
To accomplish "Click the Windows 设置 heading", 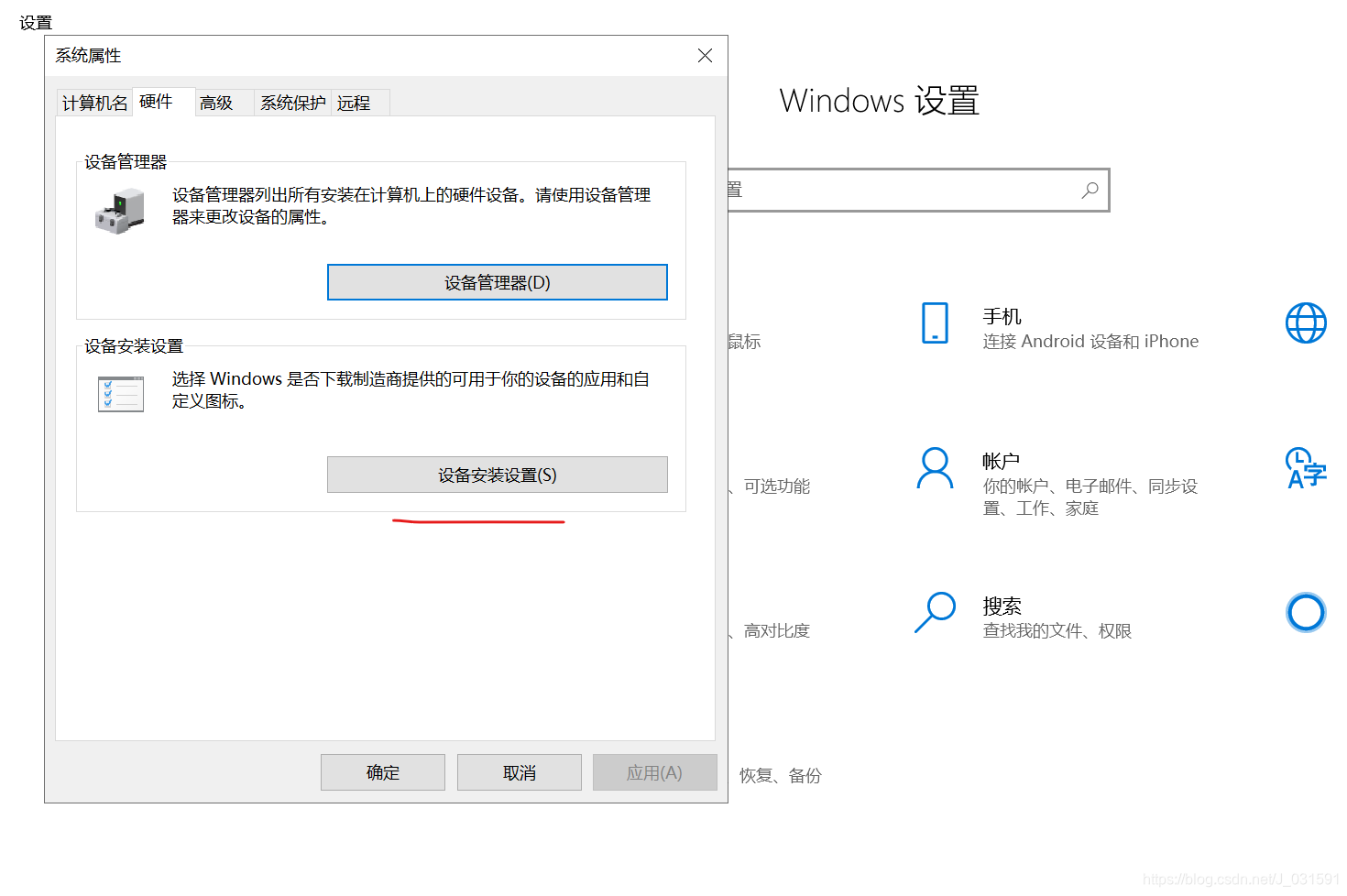I will (x=880, y=101).
